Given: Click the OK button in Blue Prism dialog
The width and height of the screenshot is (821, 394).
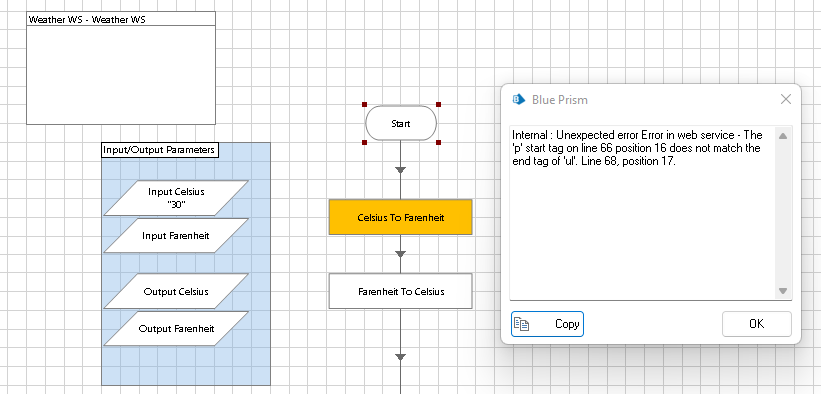Looking at the screenshot, I should [757, 324].
